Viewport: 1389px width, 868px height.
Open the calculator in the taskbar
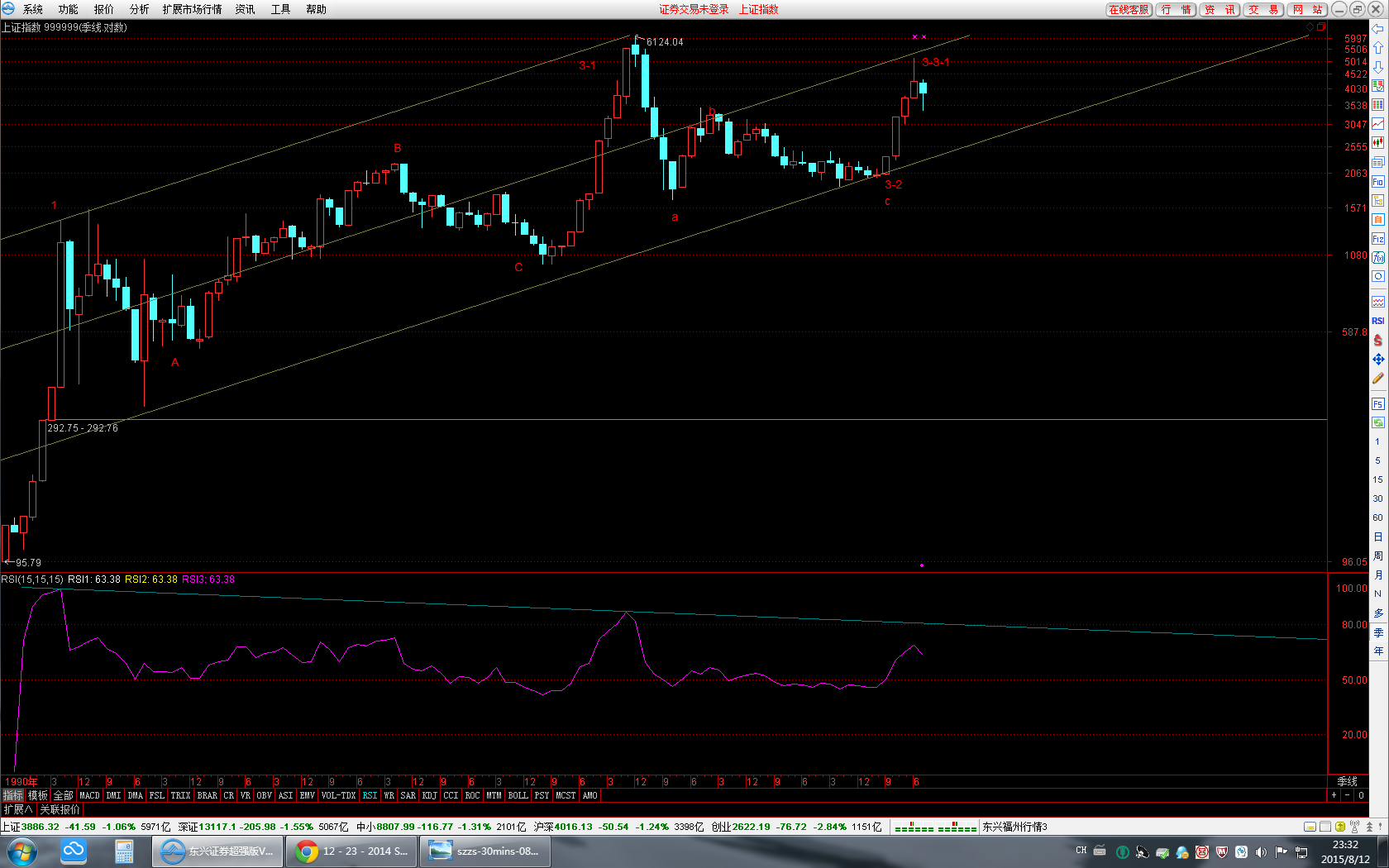[124, 851]
